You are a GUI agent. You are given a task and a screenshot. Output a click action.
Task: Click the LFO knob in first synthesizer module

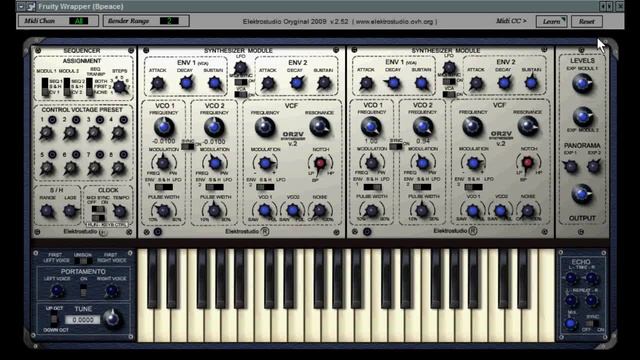241,67
